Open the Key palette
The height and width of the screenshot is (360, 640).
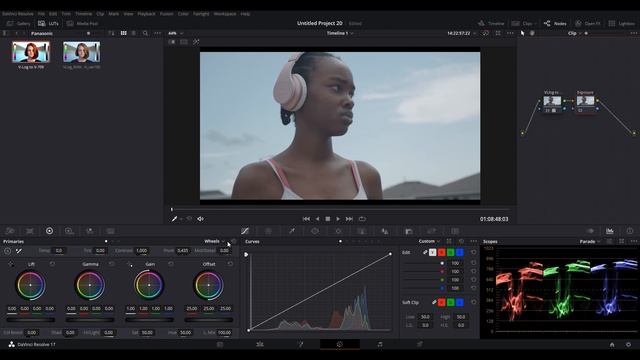pos(409,231)
